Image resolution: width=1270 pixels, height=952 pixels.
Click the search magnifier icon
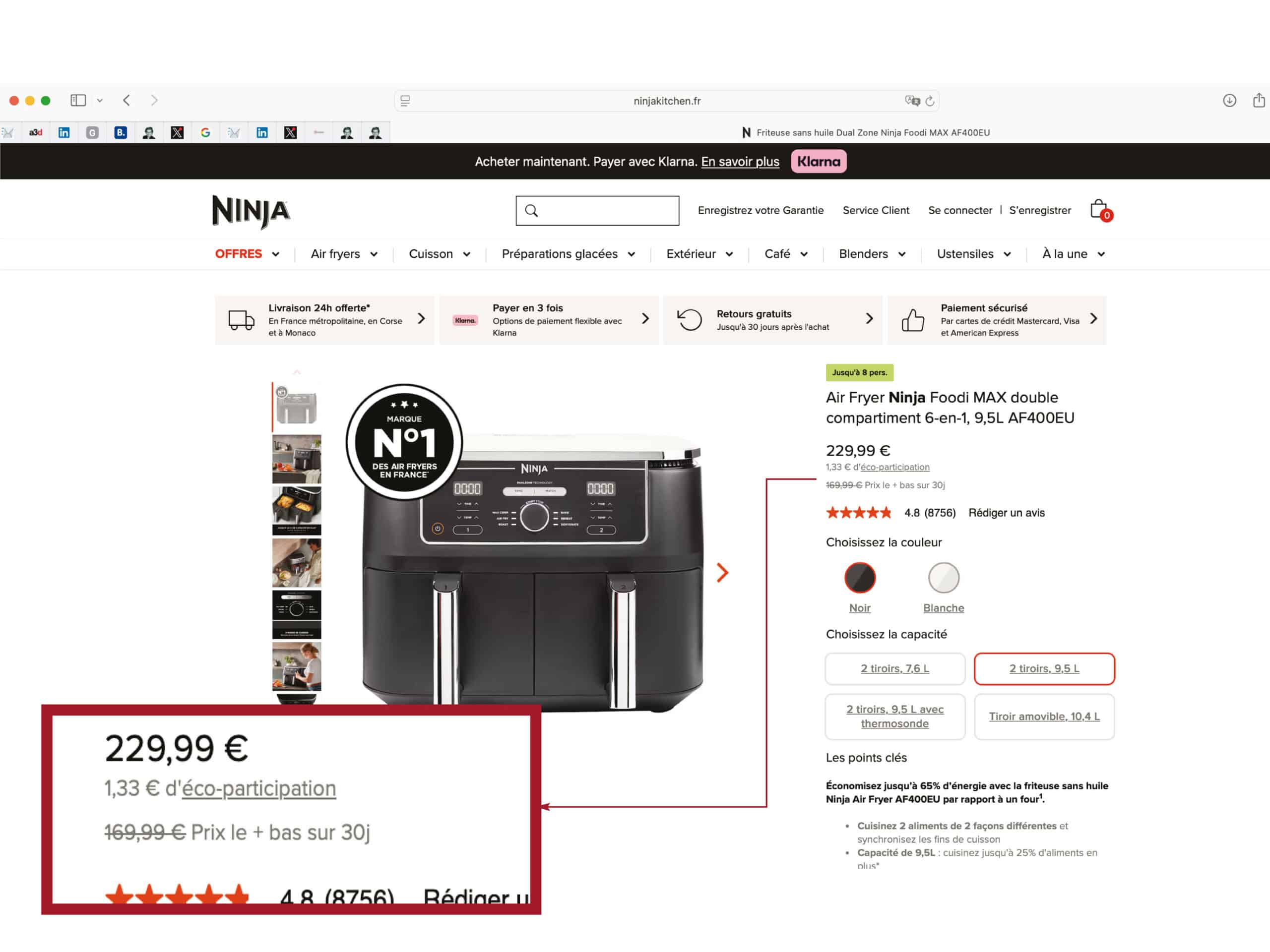click(x=532, y=211)
